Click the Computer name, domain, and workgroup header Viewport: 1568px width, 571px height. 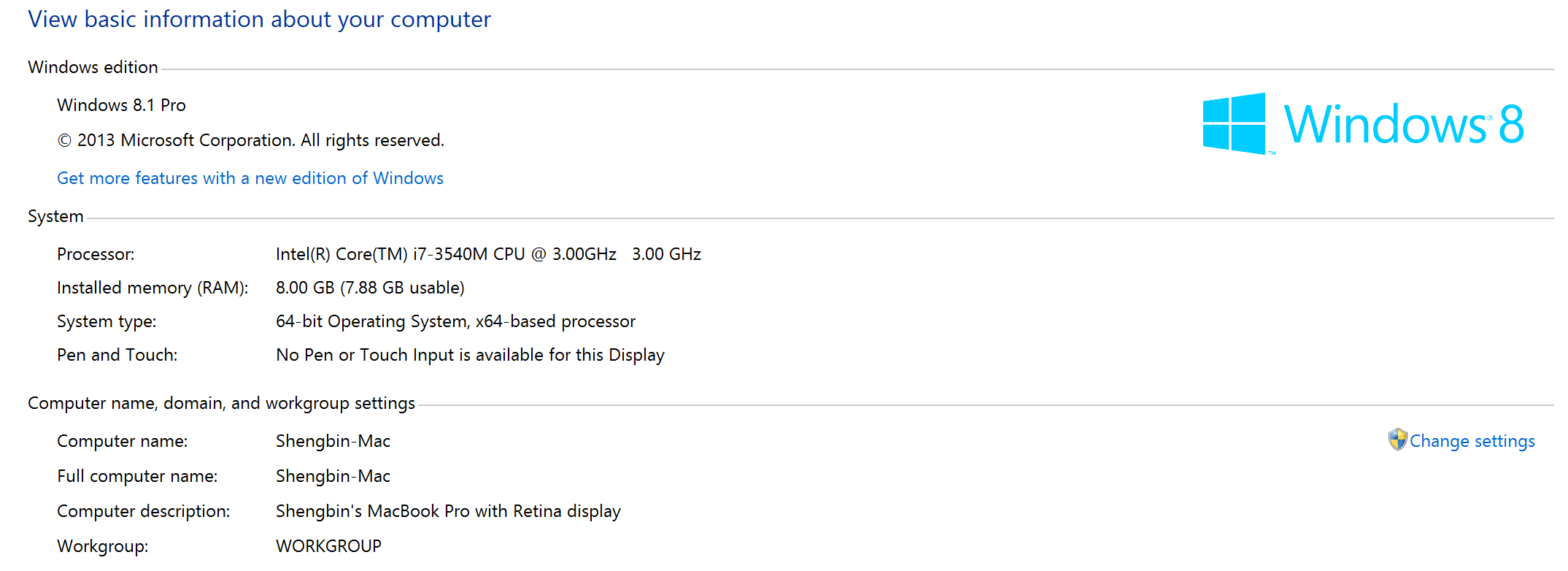[221, 403]
